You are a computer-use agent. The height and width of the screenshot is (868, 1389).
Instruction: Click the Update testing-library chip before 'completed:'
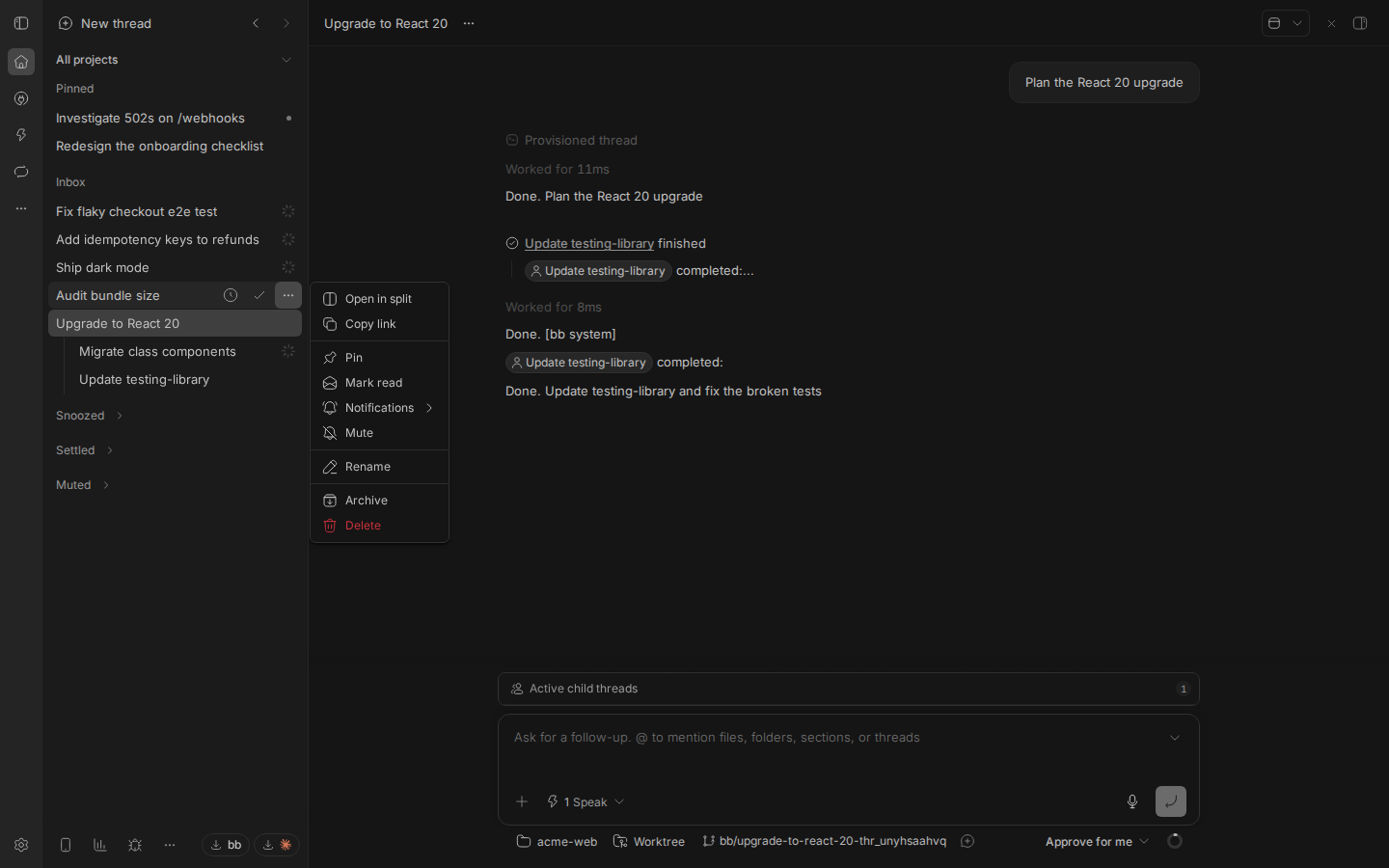click(579, 363)
